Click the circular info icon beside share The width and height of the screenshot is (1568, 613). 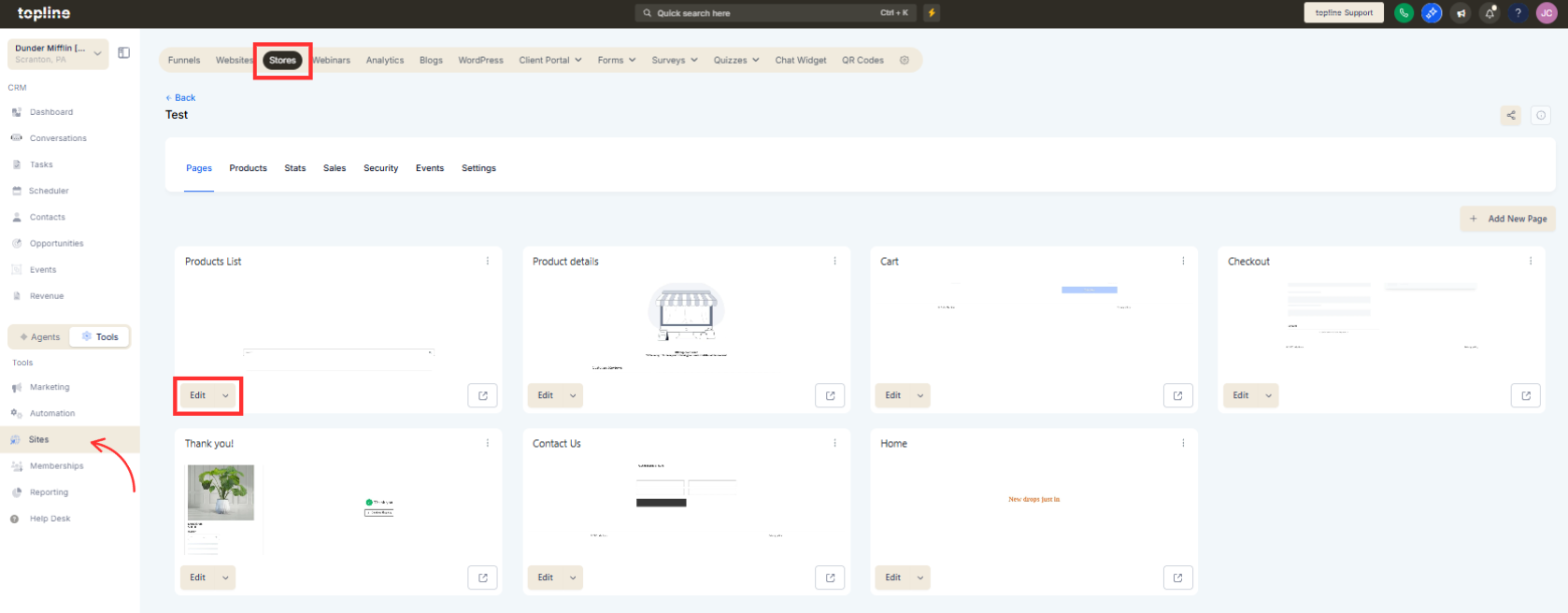pos(1541,116)
